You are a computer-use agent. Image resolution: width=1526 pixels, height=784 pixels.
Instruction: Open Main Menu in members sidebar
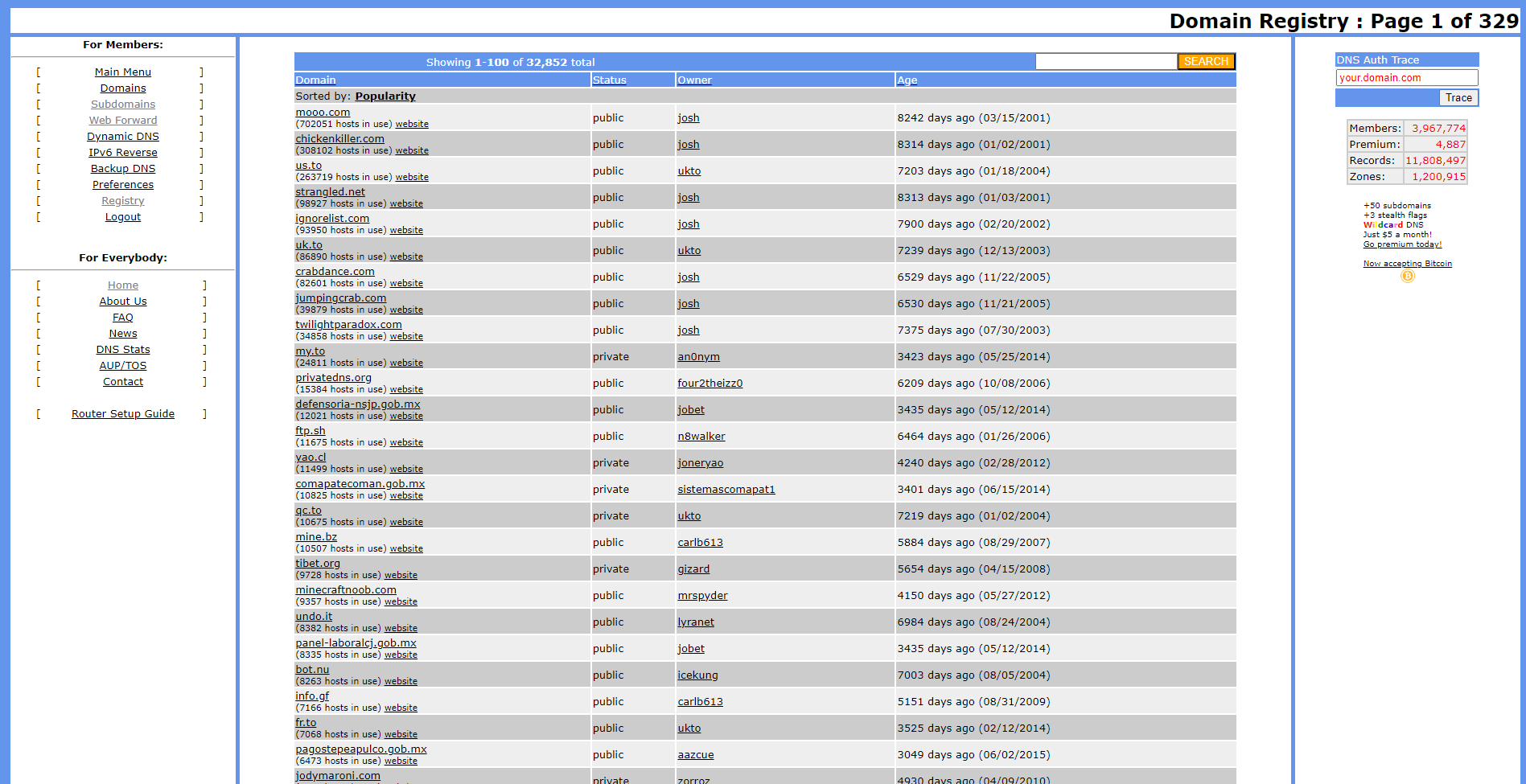(x=122, y=72)
